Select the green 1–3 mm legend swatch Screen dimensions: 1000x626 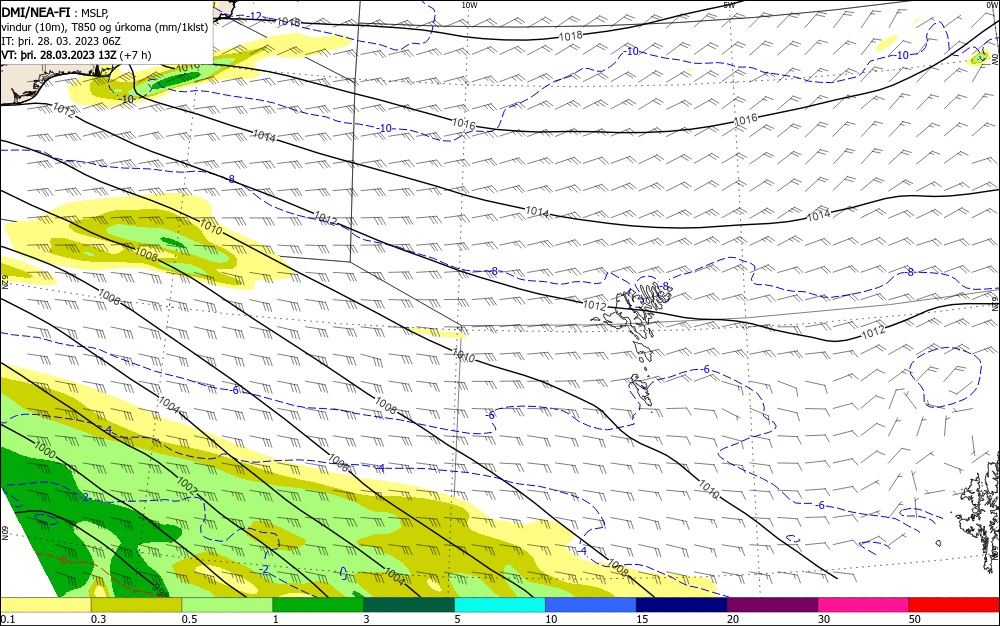pos(318,605)
